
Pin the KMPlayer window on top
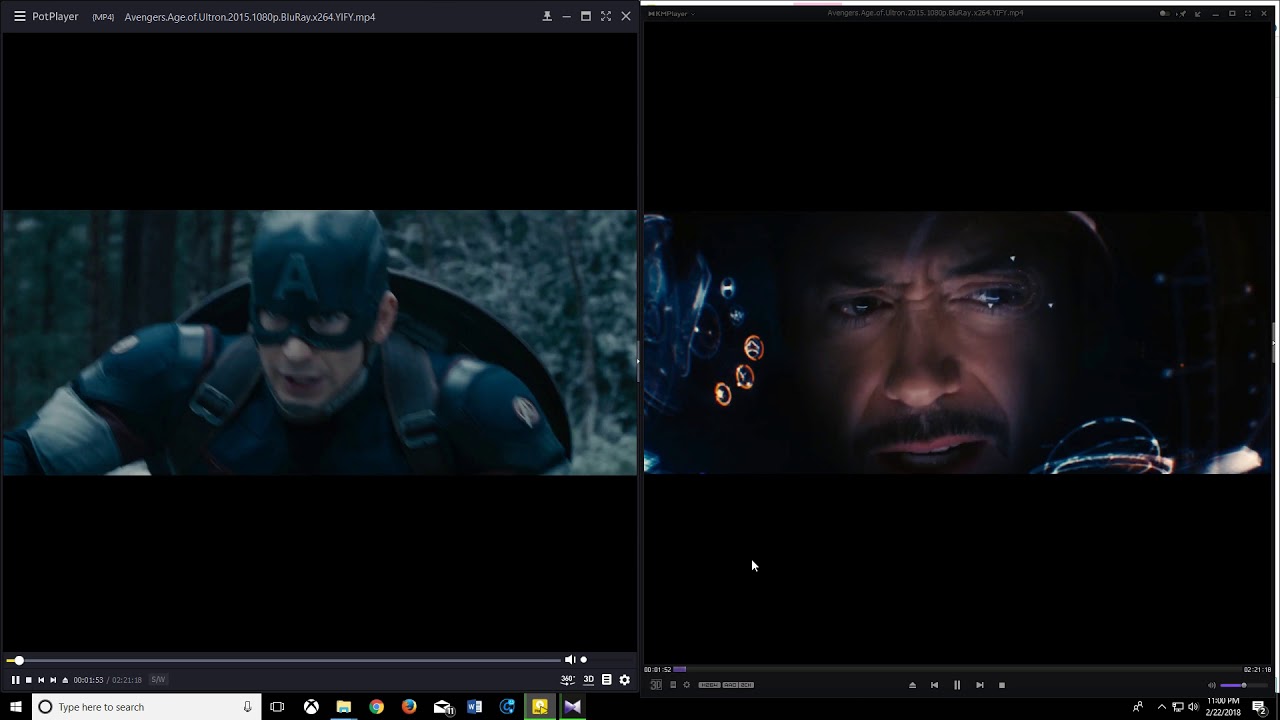pos(1181,14)
